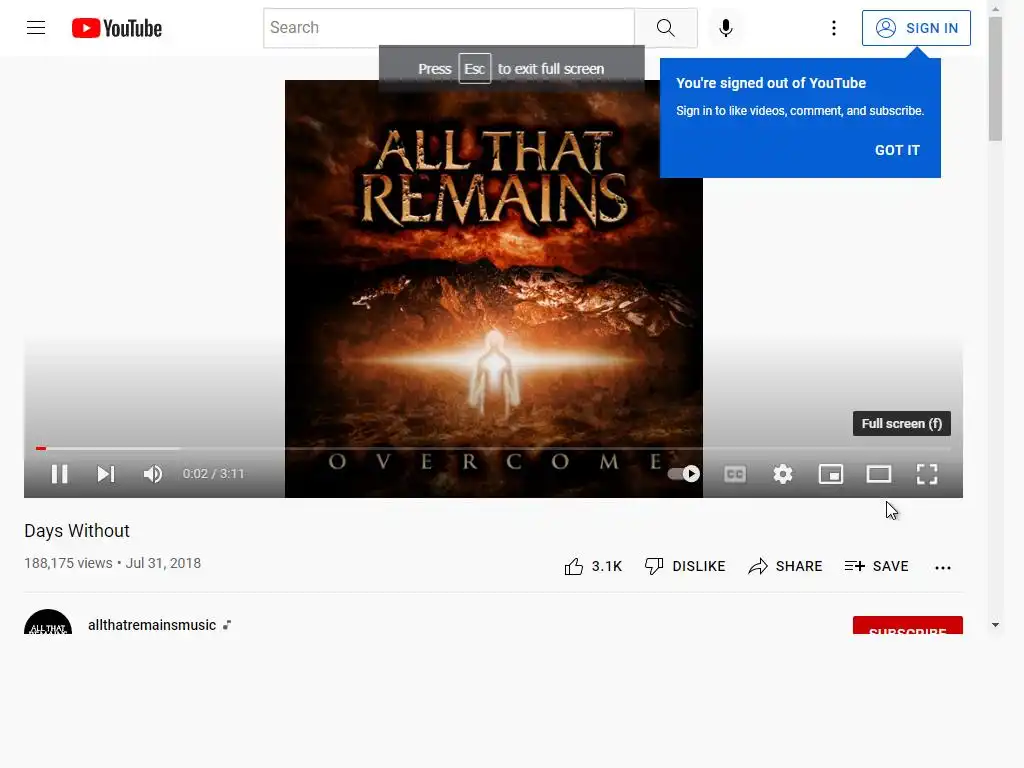This screenshot has height=768, width=1024.
Task: Click the scrollbar down arrow
Action: tap(995, 625)
